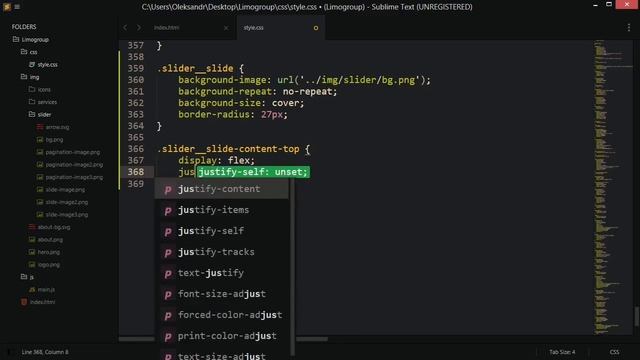Viewport: 640px width, 360px height.
Task: Click the 'display: flex;' line
Action: click(x=216, y=160)
